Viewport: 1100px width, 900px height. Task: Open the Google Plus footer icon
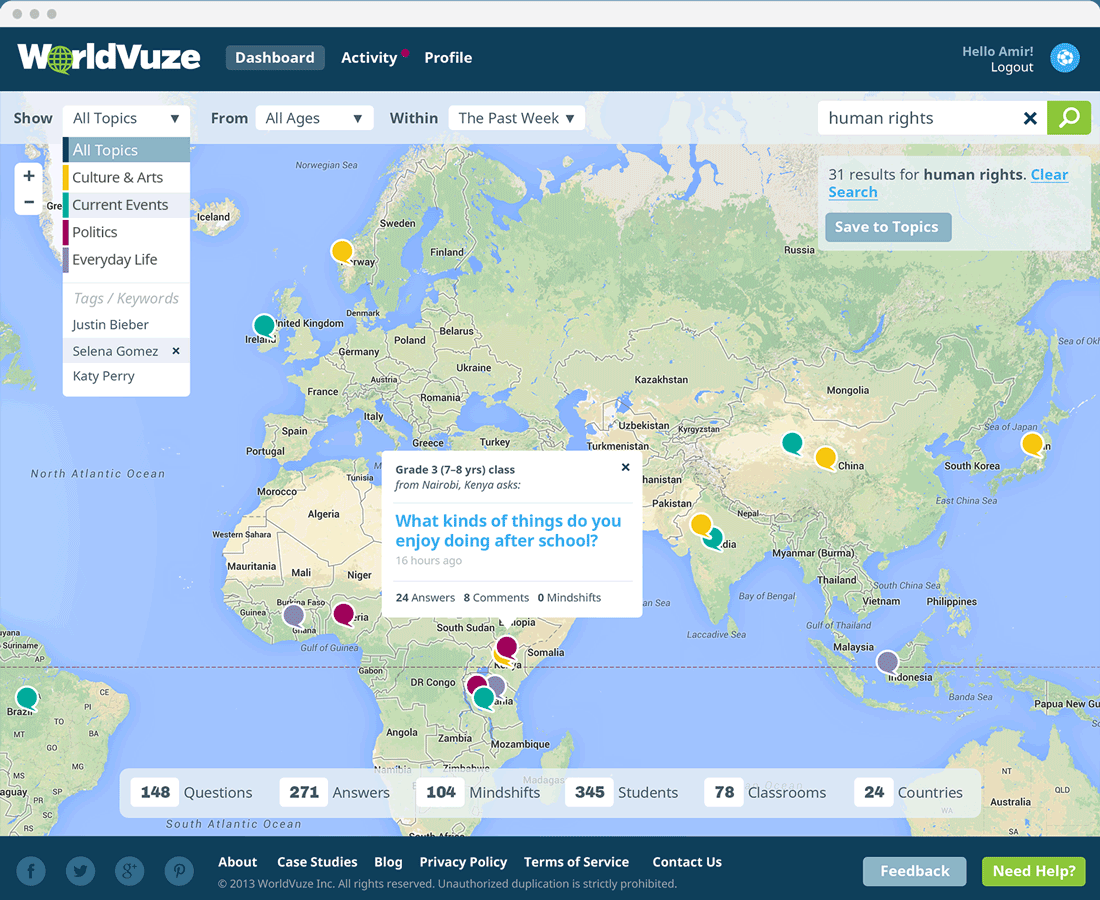130,871
